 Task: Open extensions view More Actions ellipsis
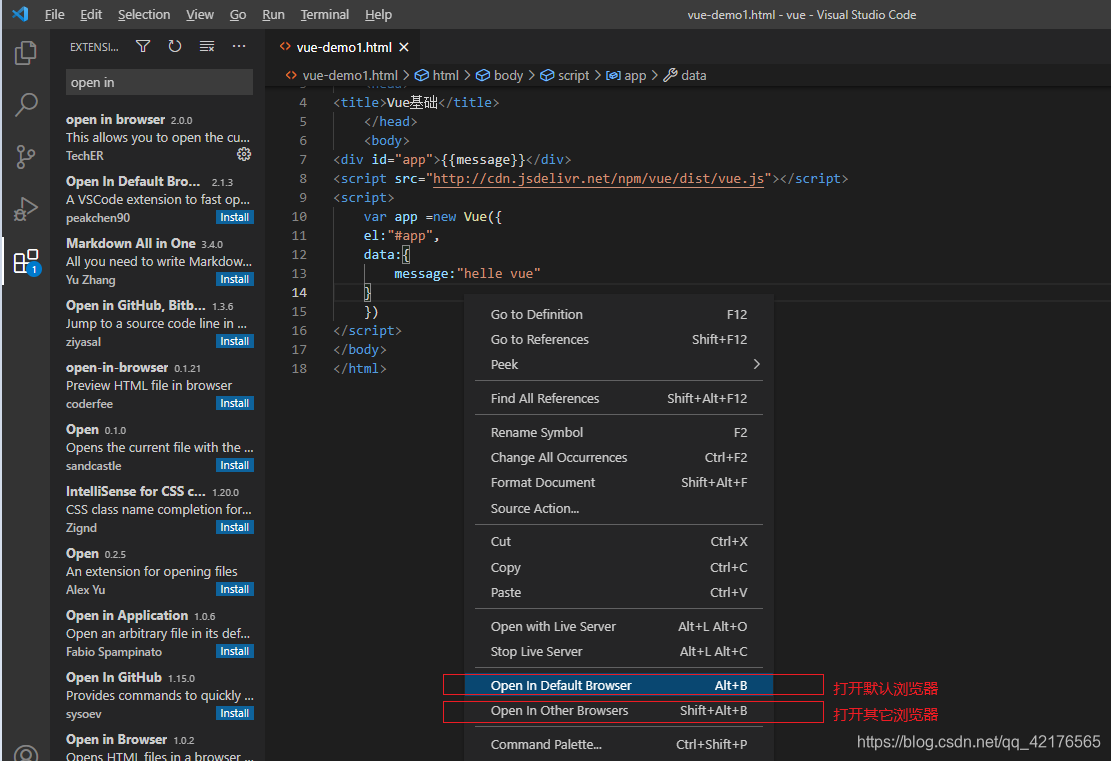point(239,47)
